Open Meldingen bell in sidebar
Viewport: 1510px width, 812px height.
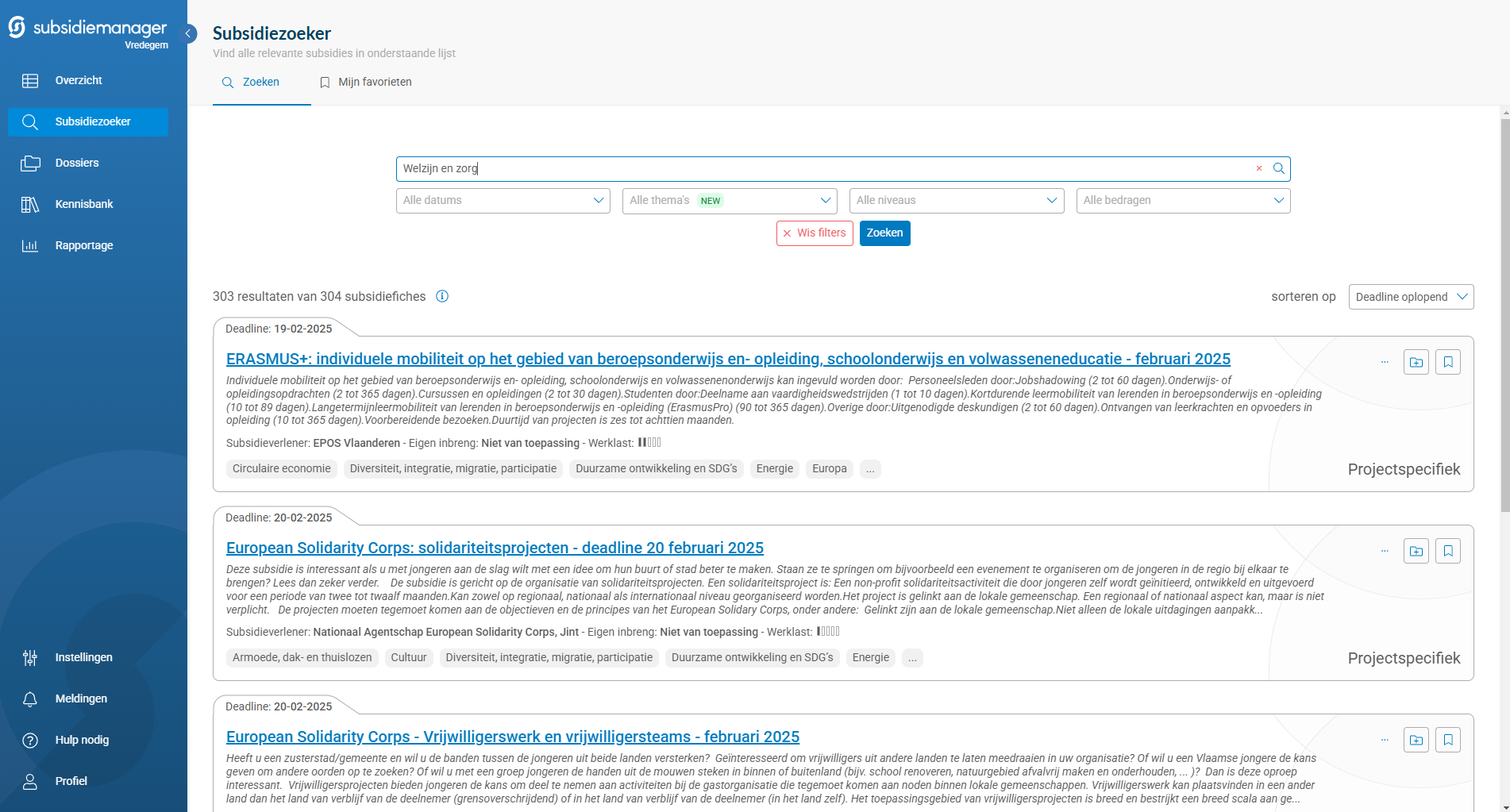pyautogui.click(x=81, y=698)
